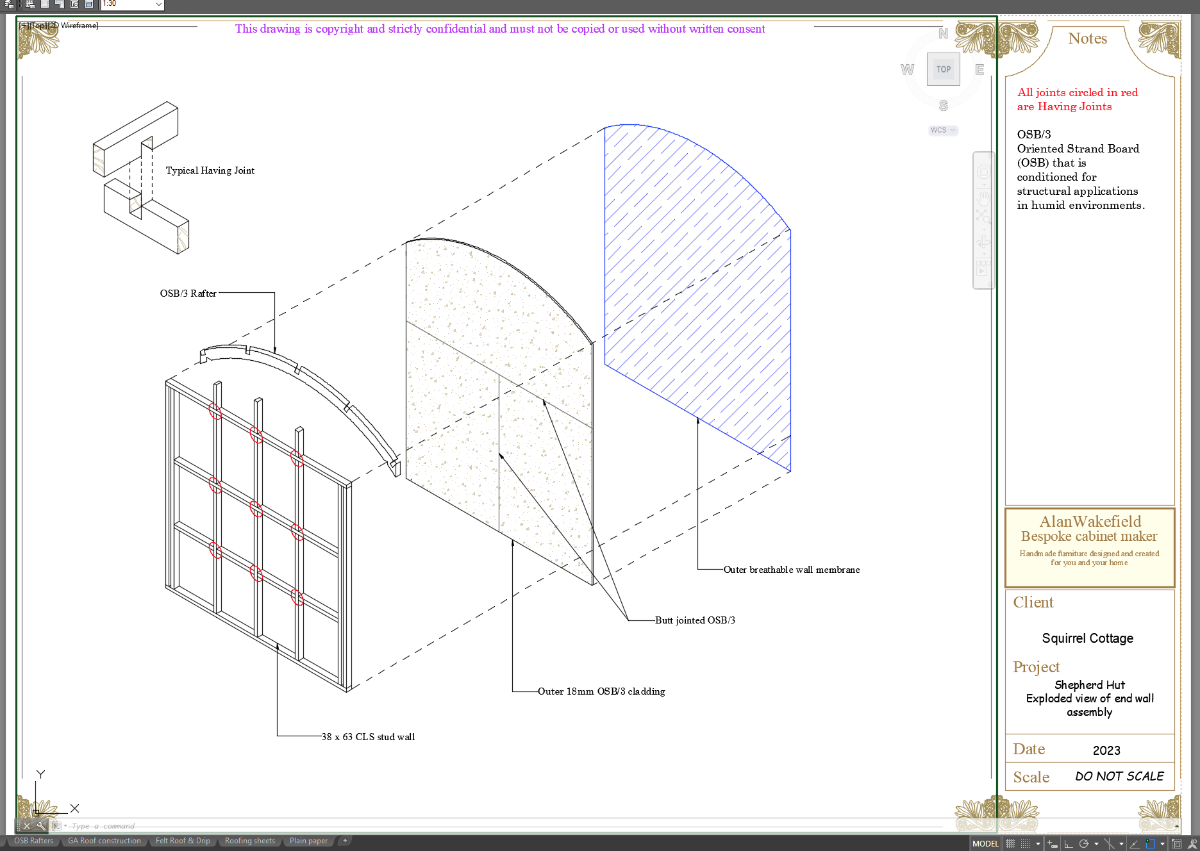Add a new layout with plus tab
The image size is (1200, 851).
point(345,841)
